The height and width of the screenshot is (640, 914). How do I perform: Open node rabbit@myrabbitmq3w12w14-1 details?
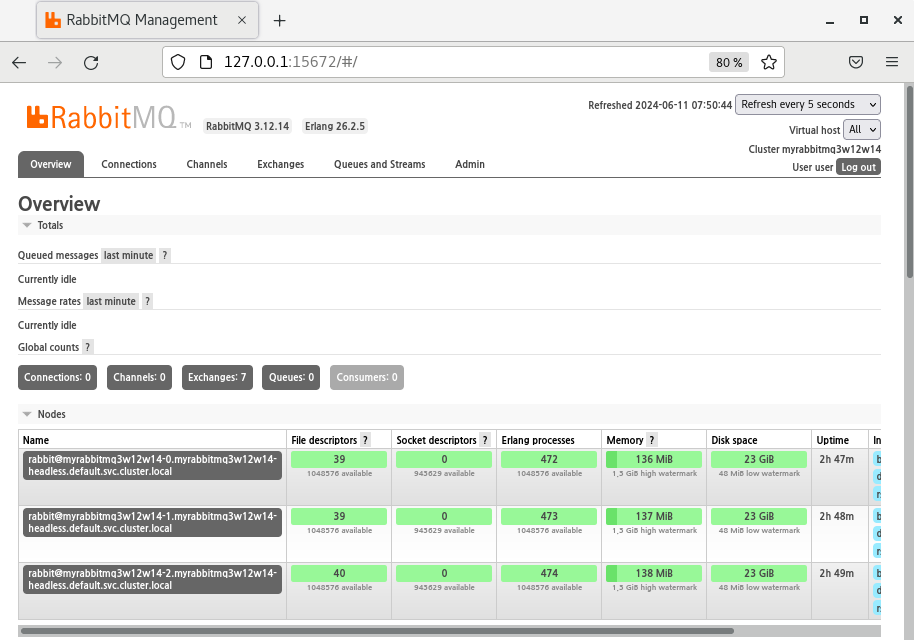[x=152, y=522]
